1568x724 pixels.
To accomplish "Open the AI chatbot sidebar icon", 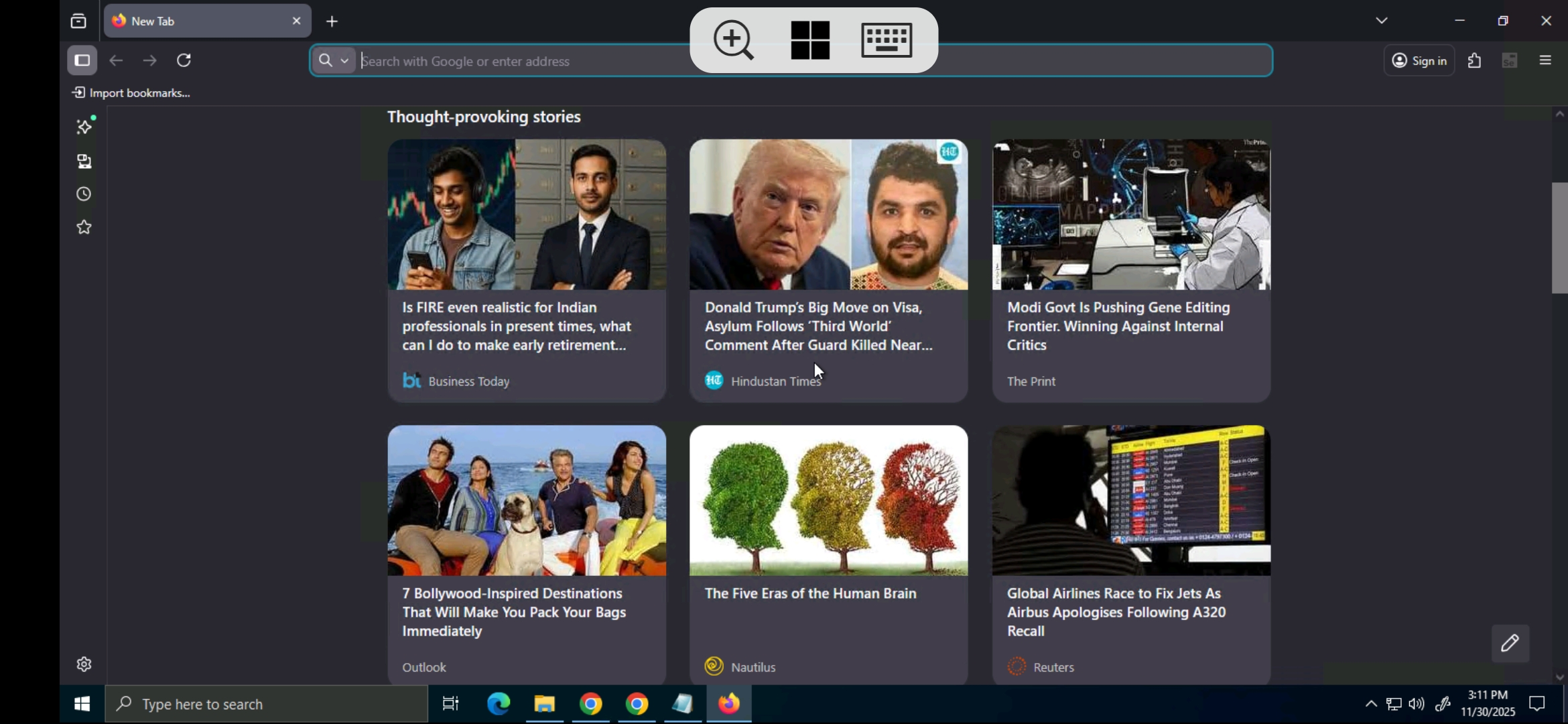I will click(84, 127).
